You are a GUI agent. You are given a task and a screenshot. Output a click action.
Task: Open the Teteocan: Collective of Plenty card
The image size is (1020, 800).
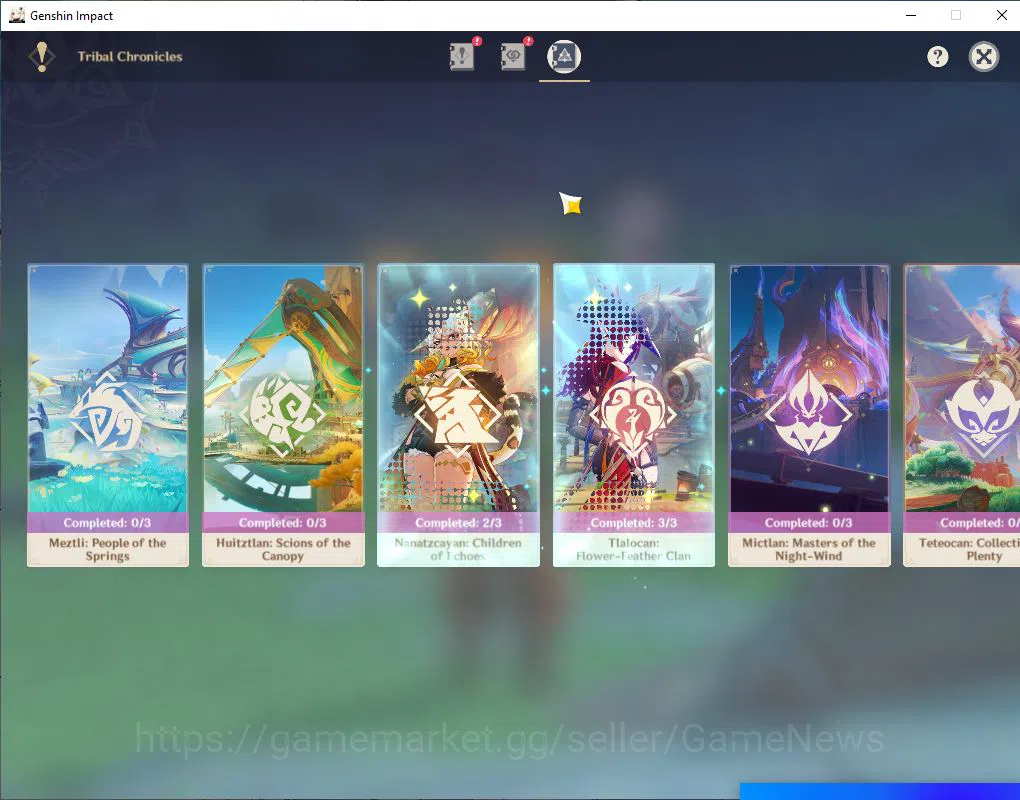(962, 415)
